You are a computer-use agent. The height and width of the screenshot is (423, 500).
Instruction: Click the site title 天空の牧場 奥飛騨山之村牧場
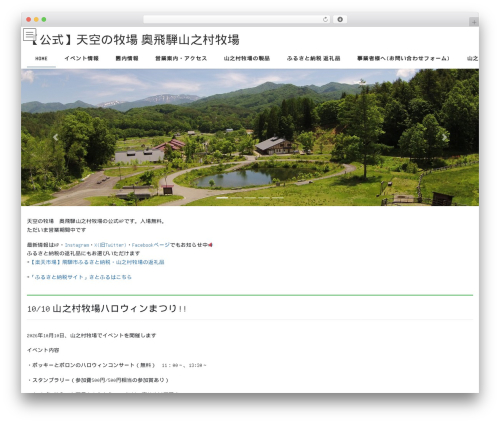point(135,40)
